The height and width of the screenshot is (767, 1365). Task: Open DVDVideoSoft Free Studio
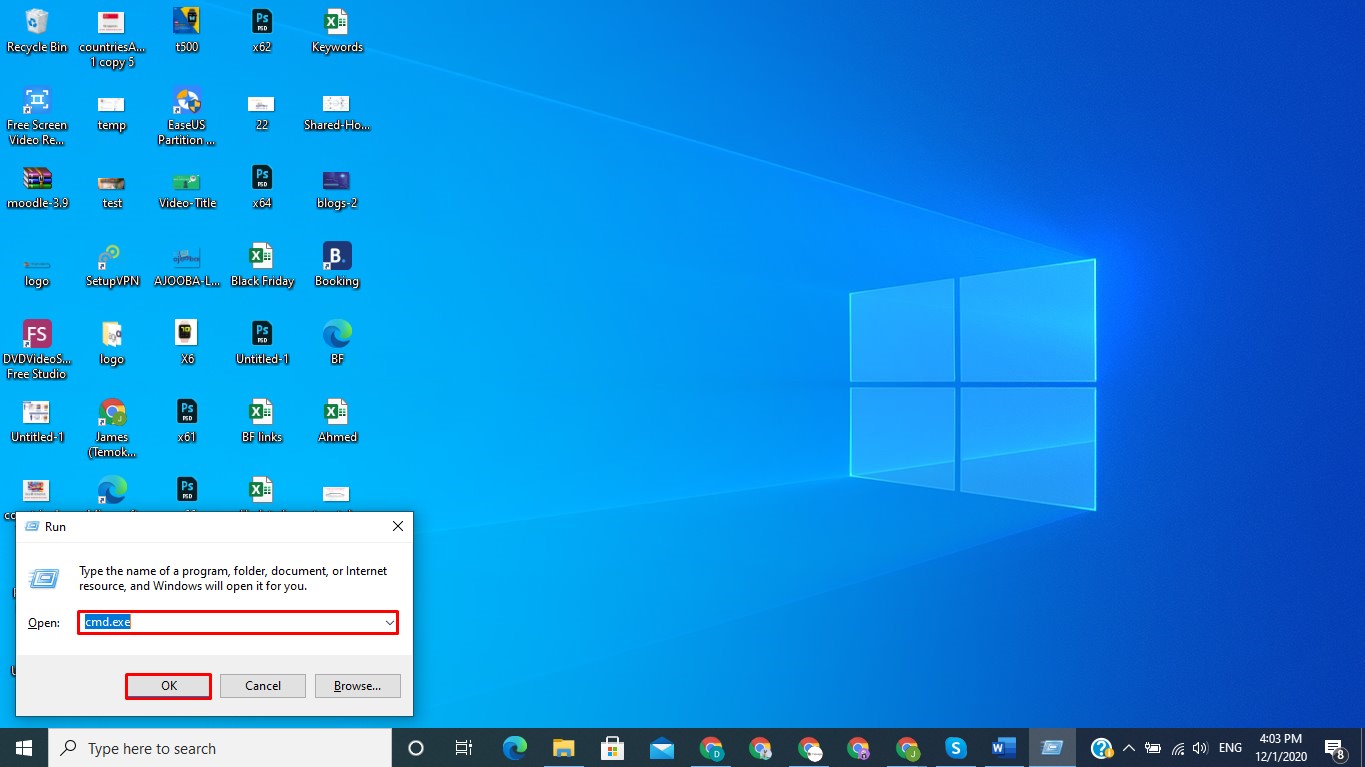[37, 333]
